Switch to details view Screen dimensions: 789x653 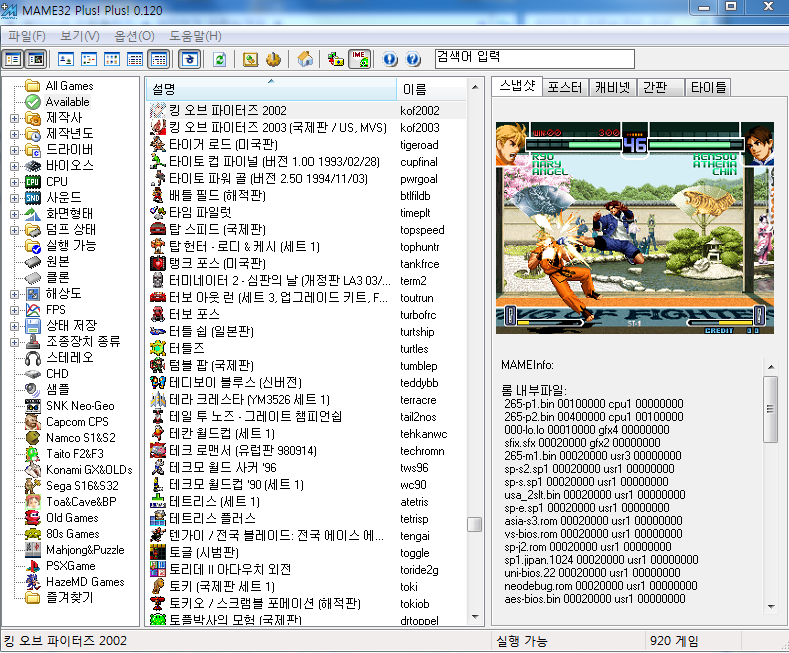click(135, 59)
